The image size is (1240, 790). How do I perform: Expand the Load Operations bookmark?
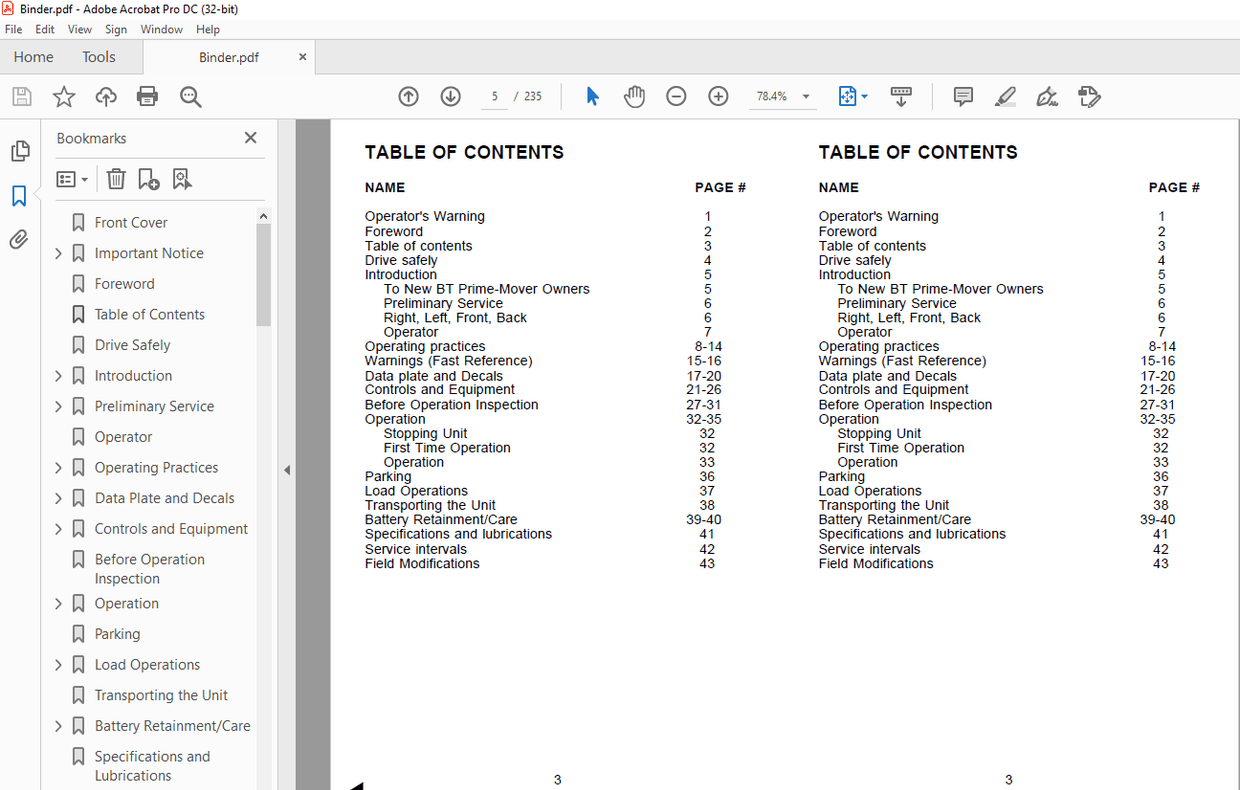[58, 665]
